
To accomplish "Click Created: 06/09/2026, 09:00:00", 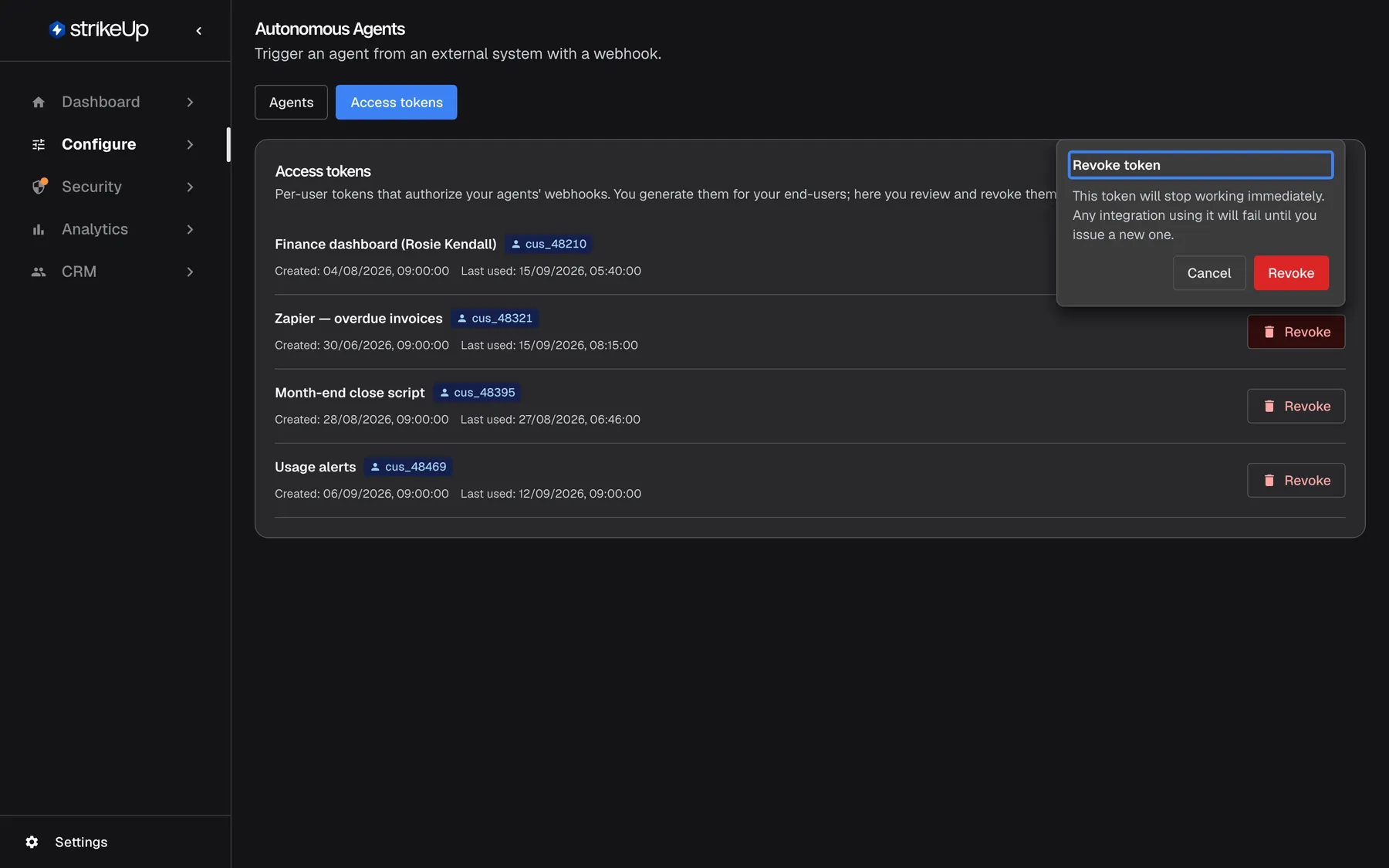I will pos(362,493).
